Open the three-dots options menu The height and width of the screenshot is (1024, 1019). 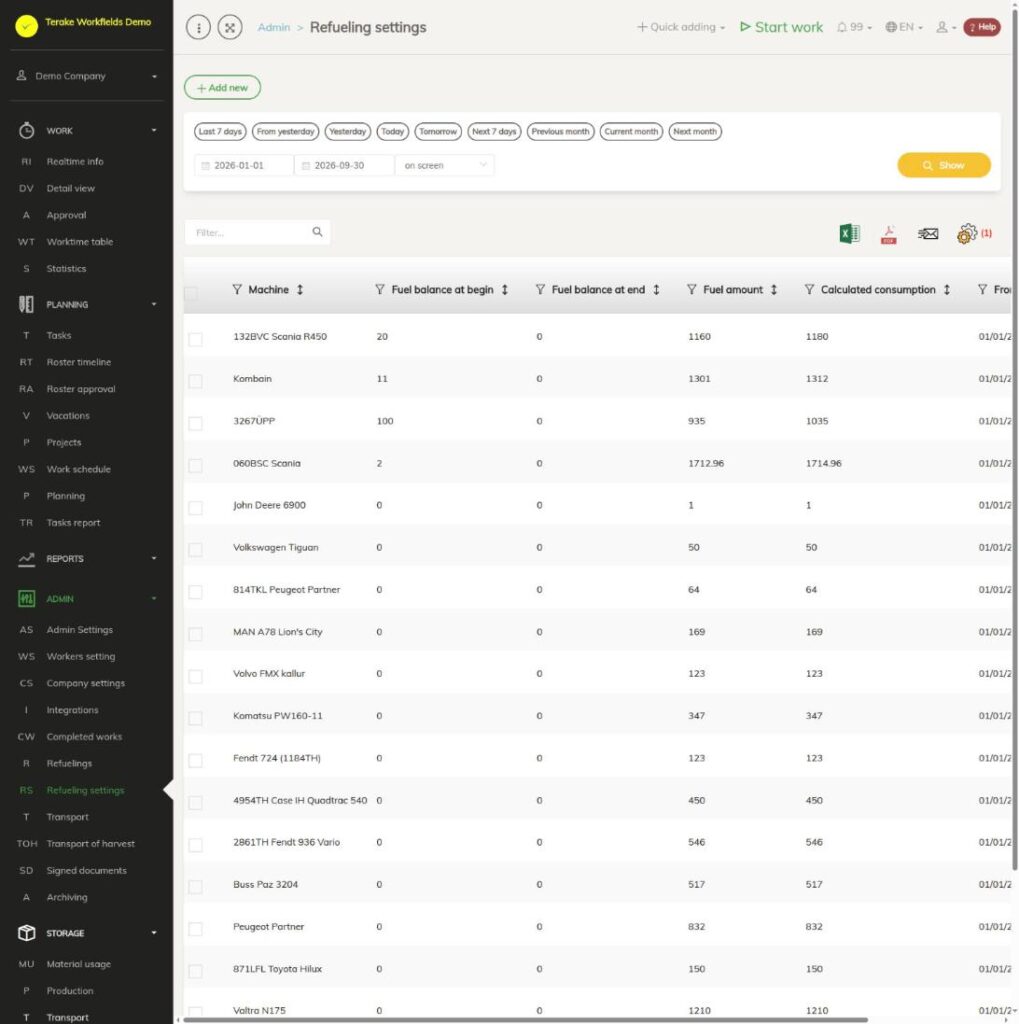coord(199,27)
